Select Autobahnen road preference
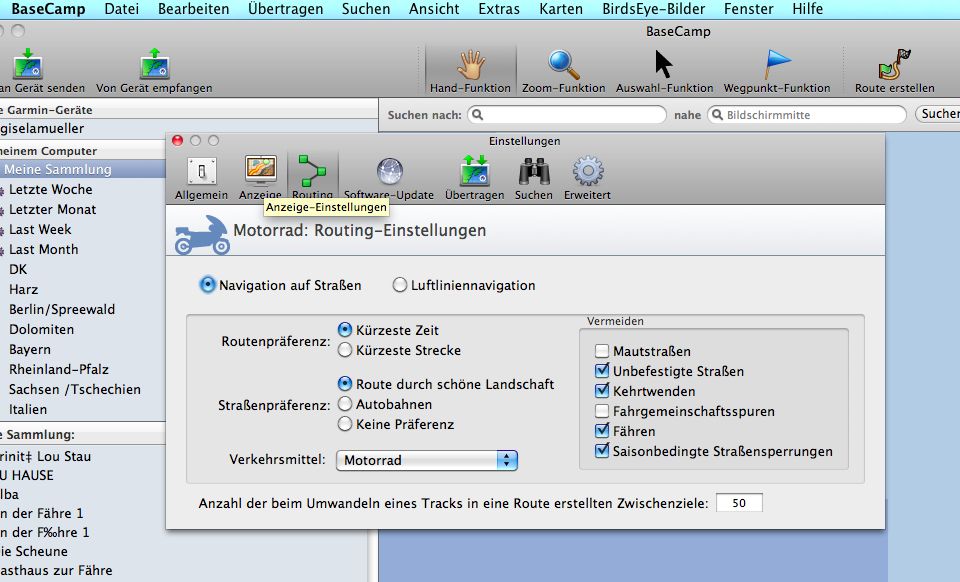The image size is (960, 582). 345,404
